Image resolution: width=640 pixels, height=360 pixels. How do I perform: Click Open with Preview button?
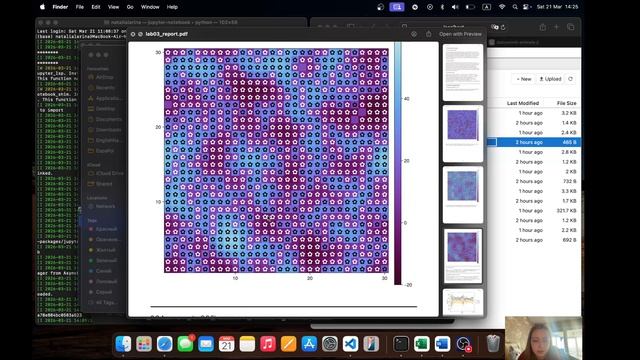[460, 34]
